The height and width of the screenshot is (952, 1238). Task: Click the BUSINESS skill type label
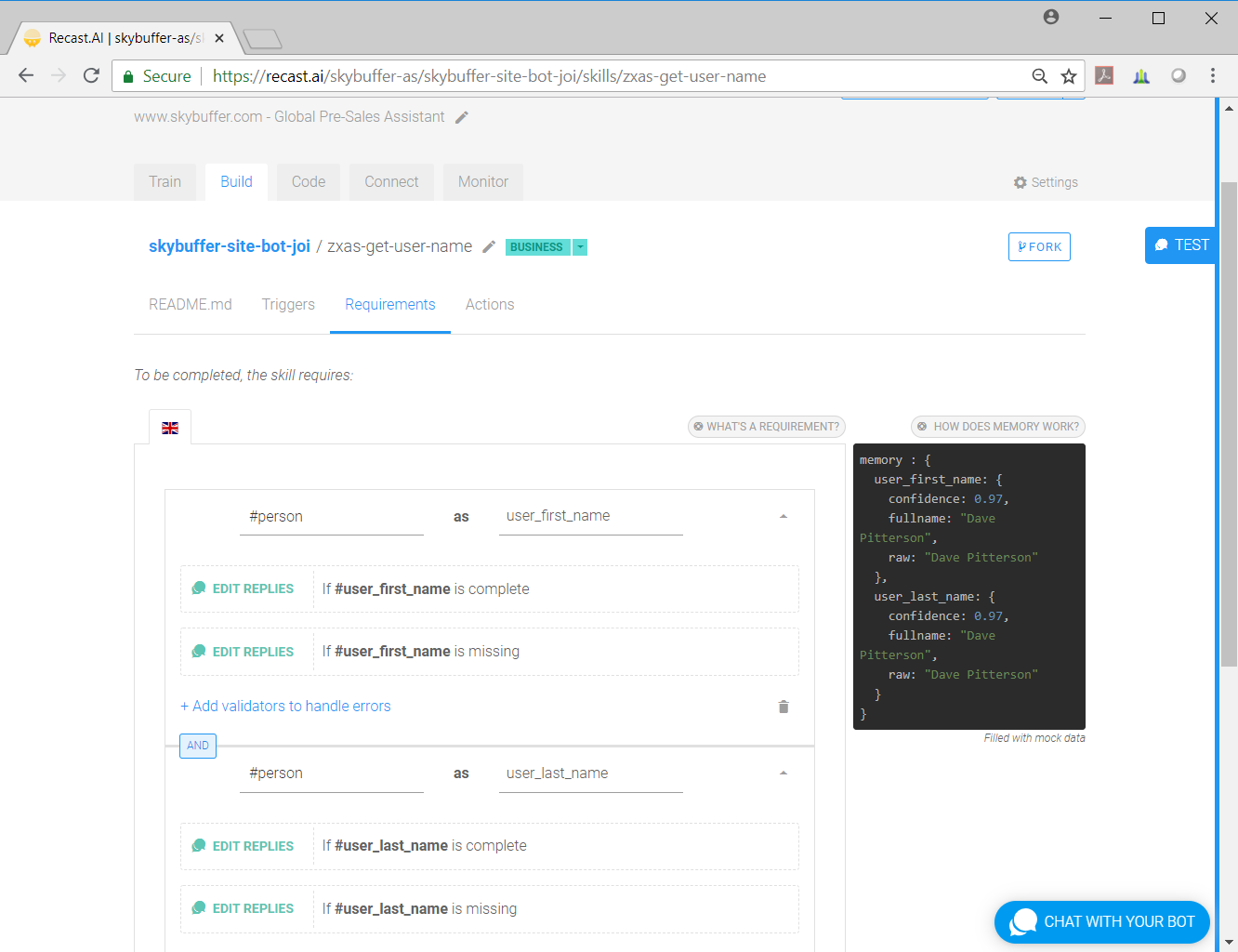point(537,247)
